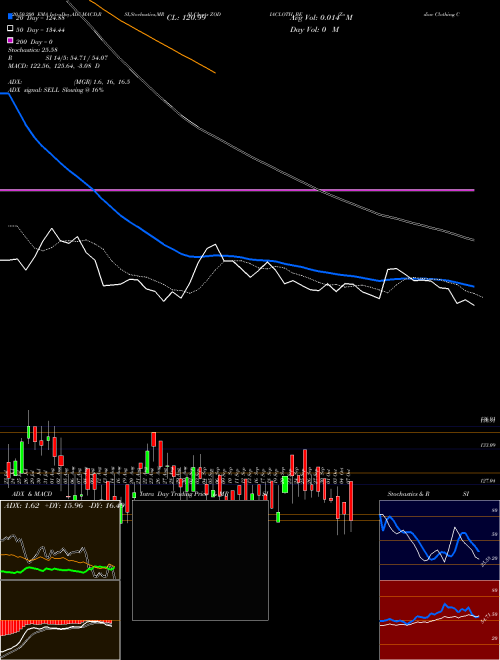Select the '200 Day - 0' label
The image size is (500, 660).
(x=34, y=42)
